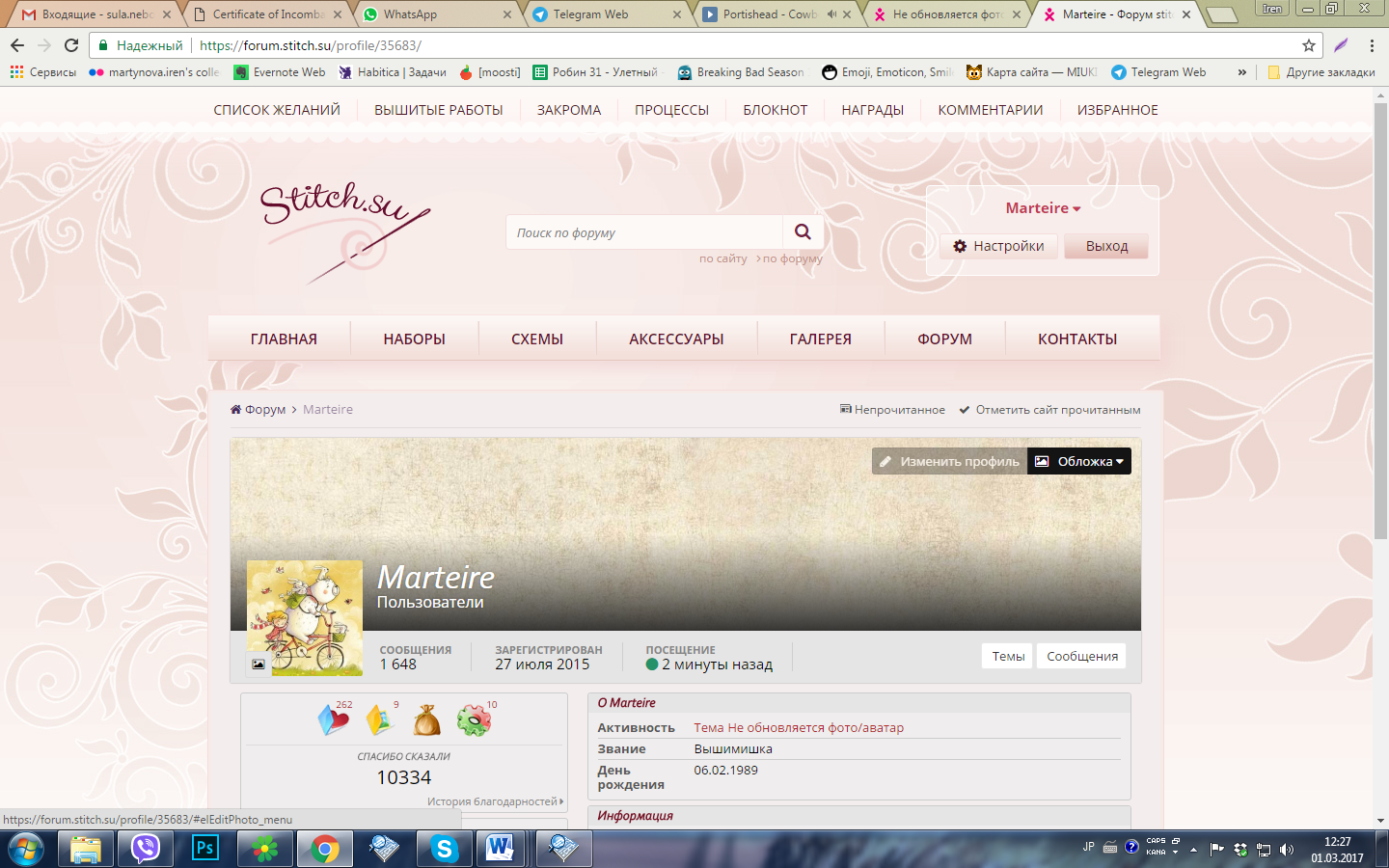
Task: Select 'по форуму' search scope
Action: tap(792, 258)
